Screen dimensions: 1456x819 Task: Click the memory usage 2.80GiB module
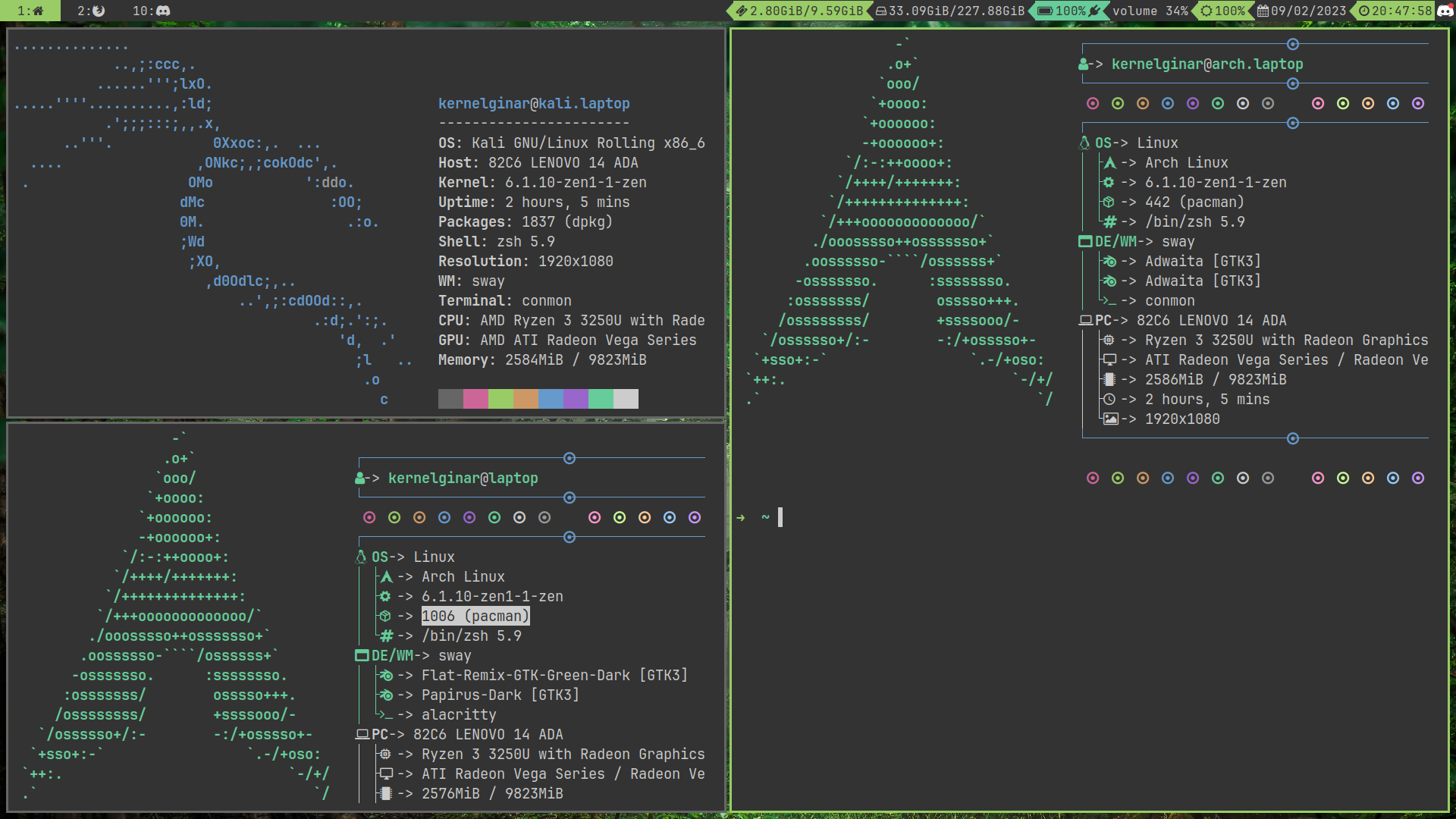(x=799, y=11)
